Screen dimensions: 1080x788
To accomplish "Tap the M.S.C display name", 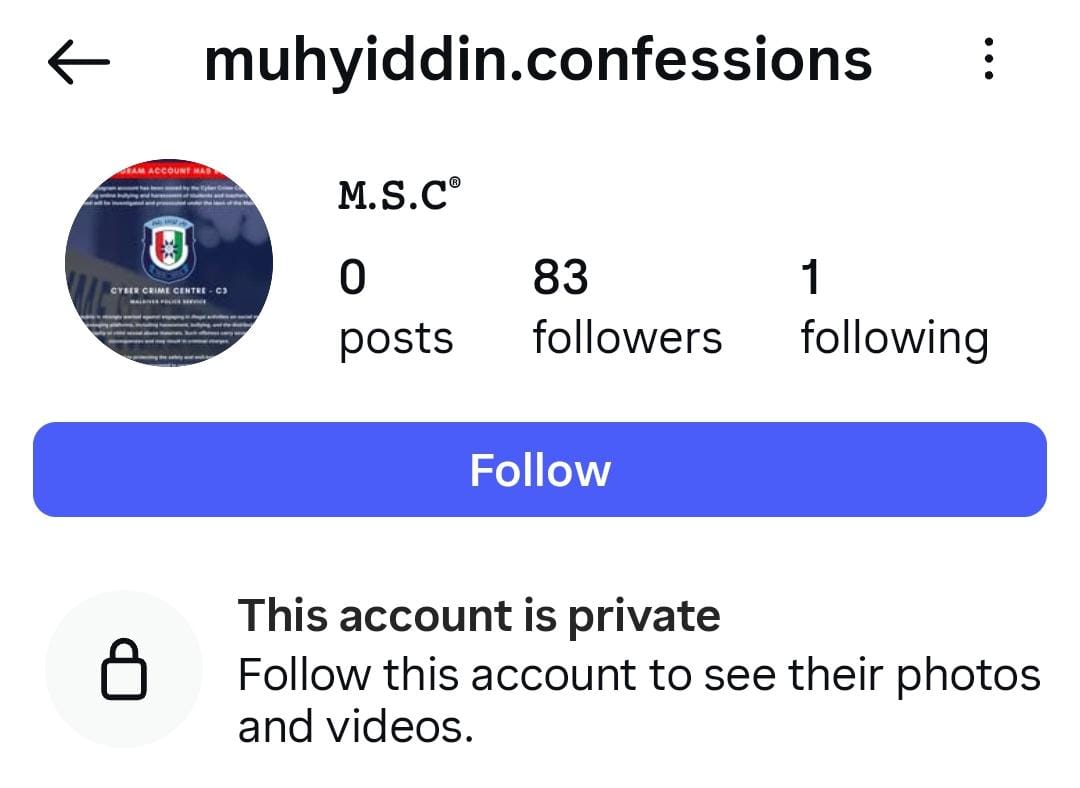I will 393,196.
